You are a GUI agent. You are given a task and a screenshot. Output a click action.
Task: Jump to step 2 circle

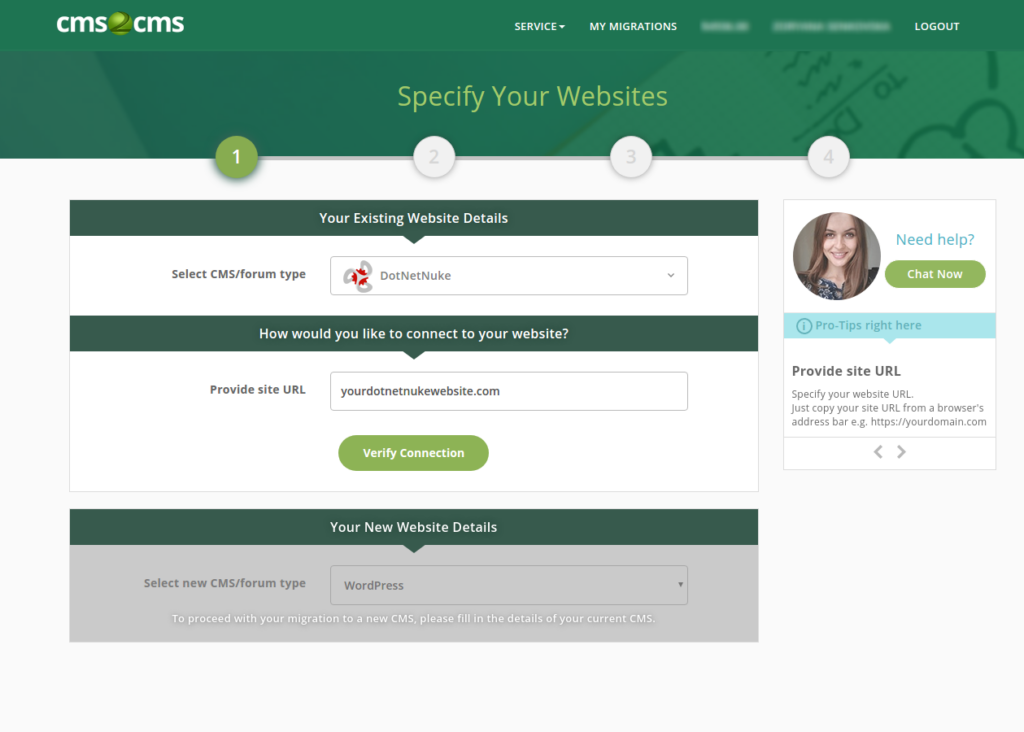click(x=434, y=157)
